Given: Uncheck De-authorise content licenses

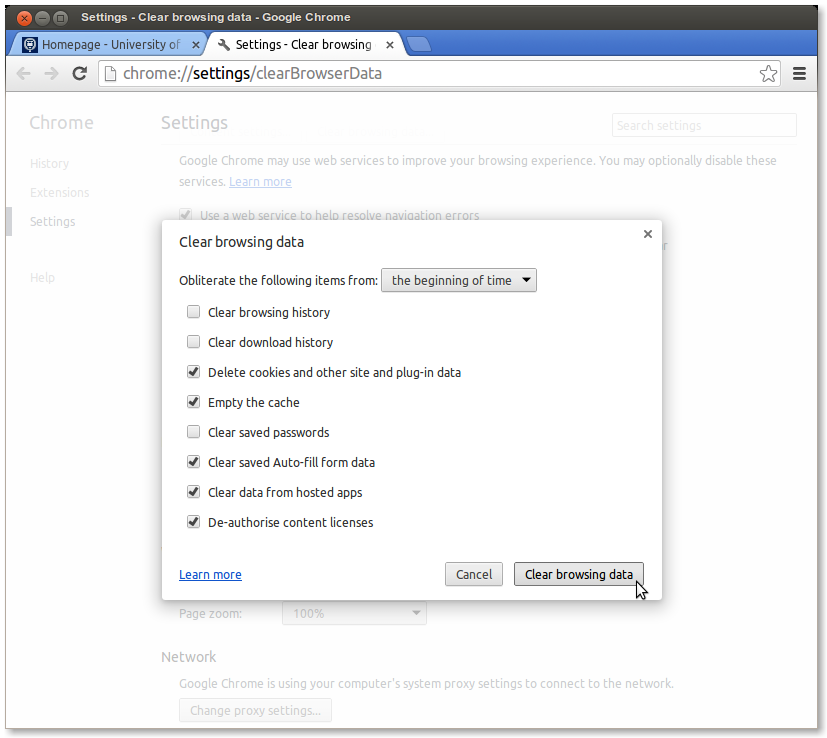Looking at the screenshot, I should pyautogui.click(x=194, y=522).
